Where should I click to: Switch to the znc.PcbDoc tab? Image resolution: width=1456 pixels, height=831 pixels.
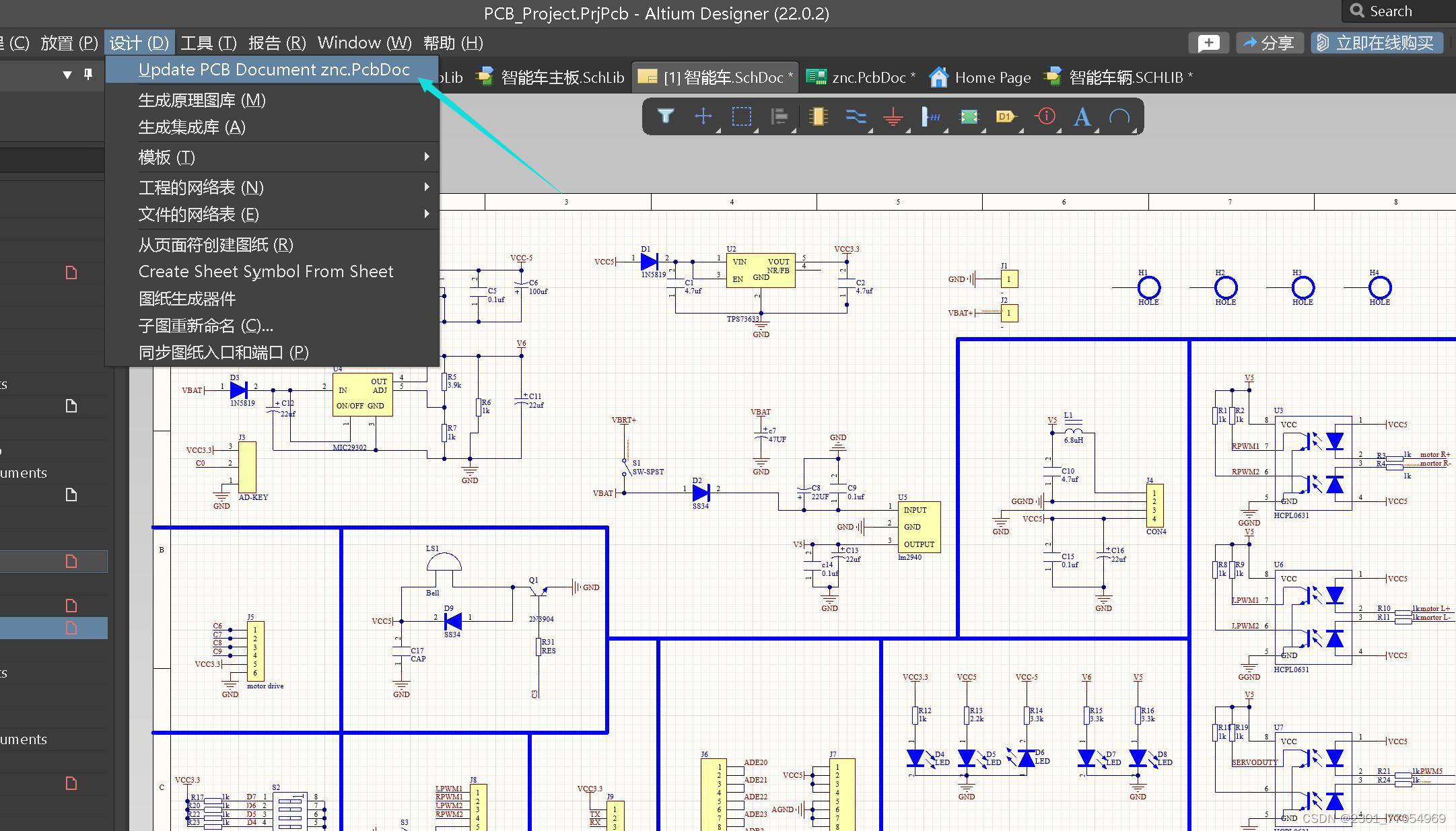point(862,77)
